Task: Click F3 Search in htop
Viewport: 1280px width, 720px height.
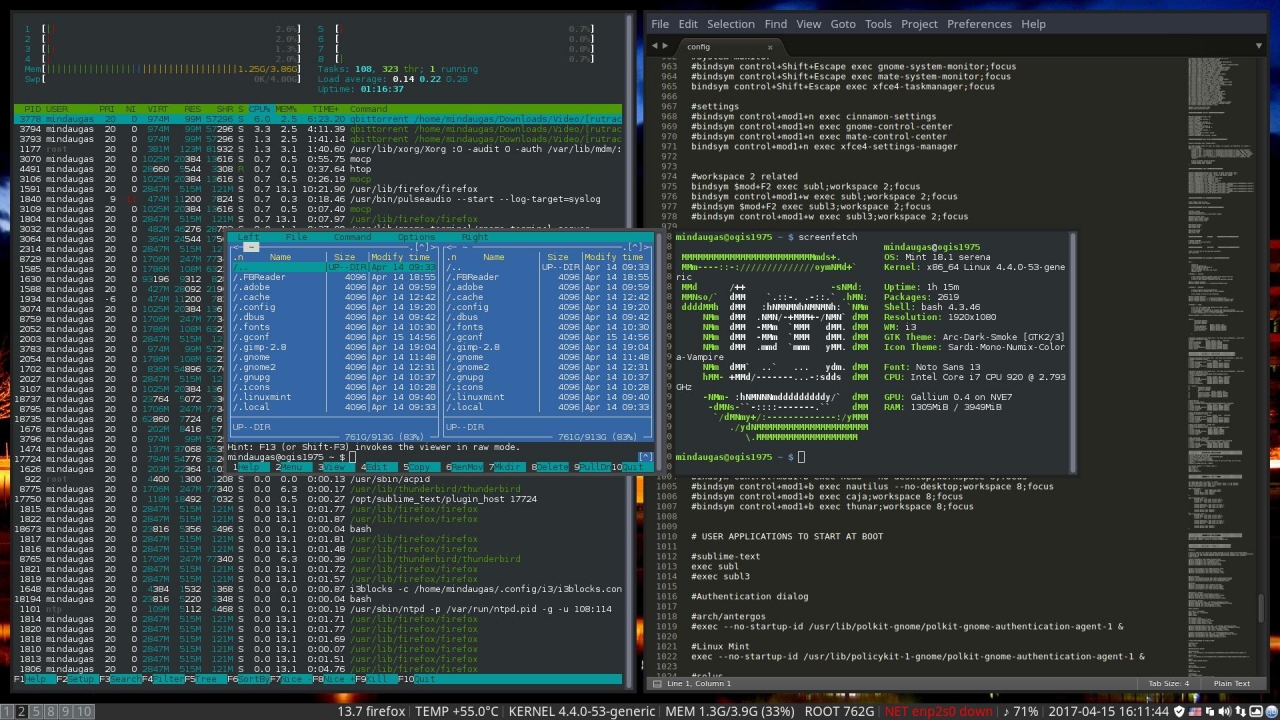Action: coord(120,680)
